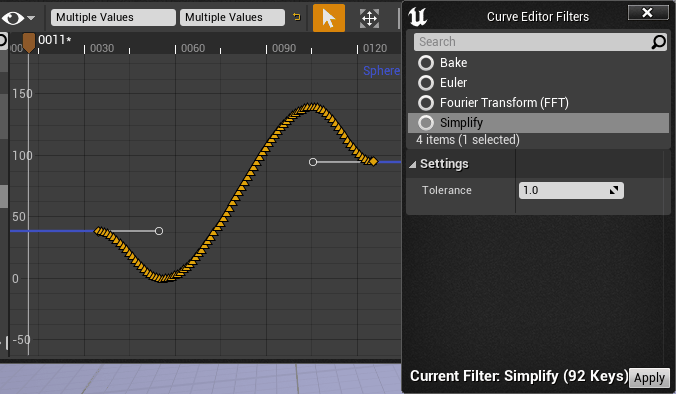Collapse the Settings section
The height and width of the screenshot is (394, 676).
[413, 164]
